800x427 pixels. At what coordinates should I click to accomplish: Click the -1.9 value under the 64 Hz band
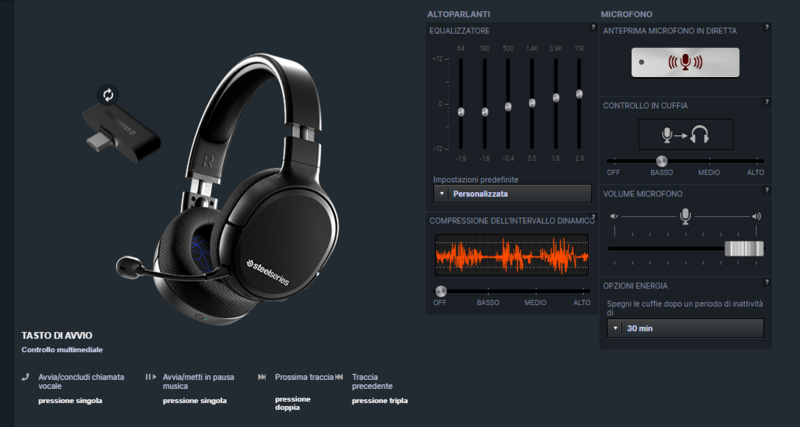pos(460,159)
